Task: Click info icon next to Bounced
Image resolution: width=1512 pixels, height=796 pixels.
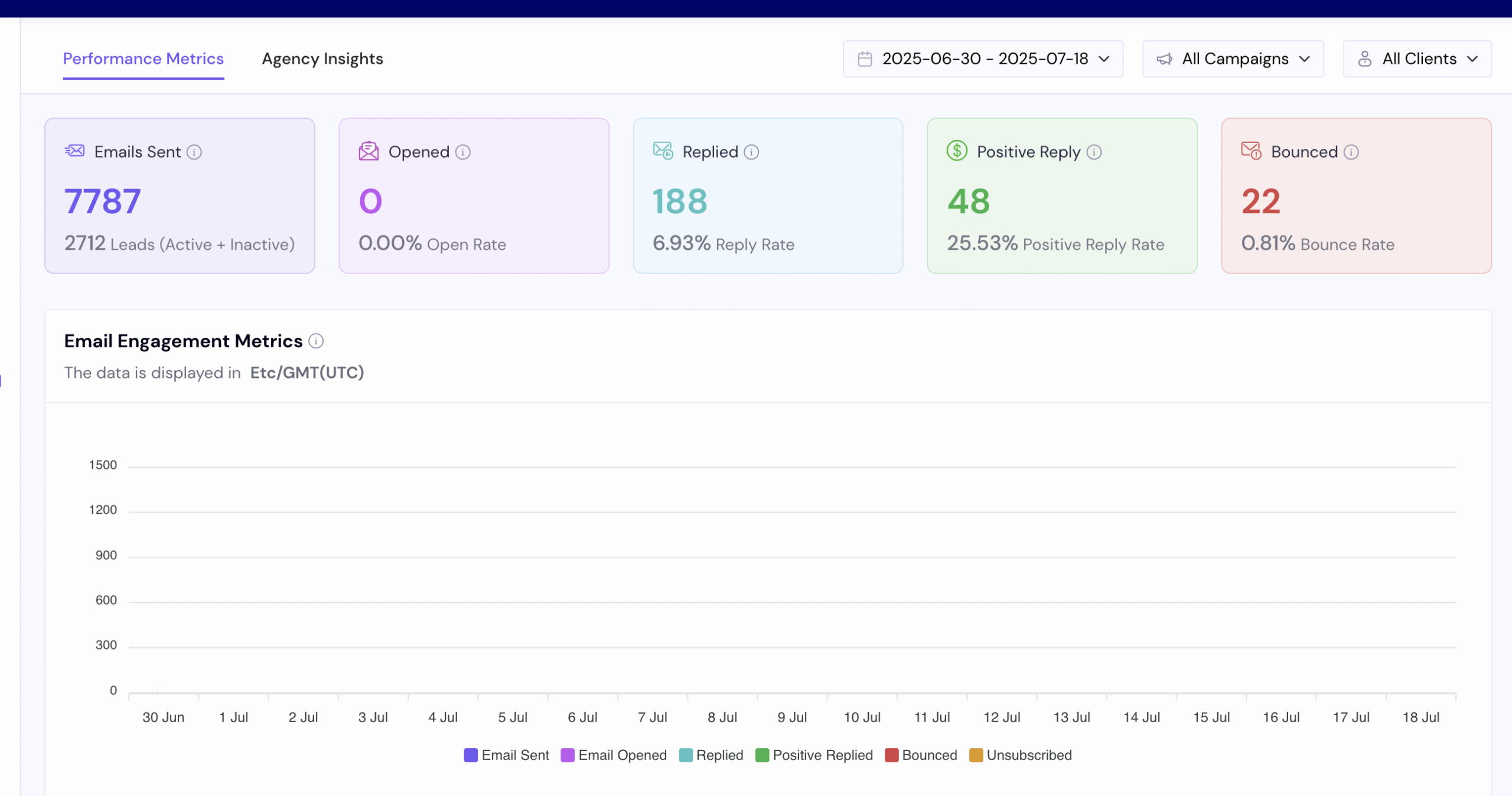Action: pyautogui.click(x=1351, y=152)
